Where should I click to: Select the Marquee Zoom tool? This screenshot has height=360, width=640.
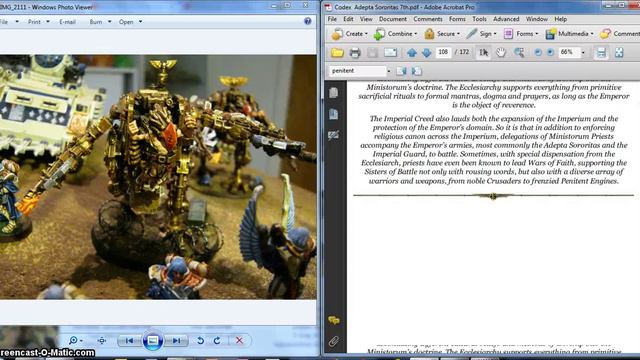519,53
